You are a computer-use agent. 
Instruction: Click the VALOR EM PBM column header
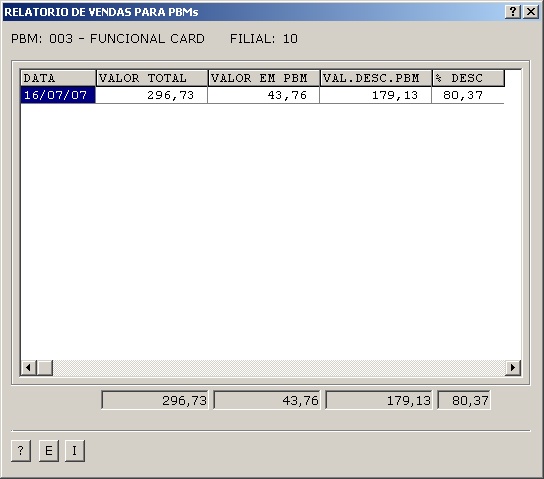264,78
